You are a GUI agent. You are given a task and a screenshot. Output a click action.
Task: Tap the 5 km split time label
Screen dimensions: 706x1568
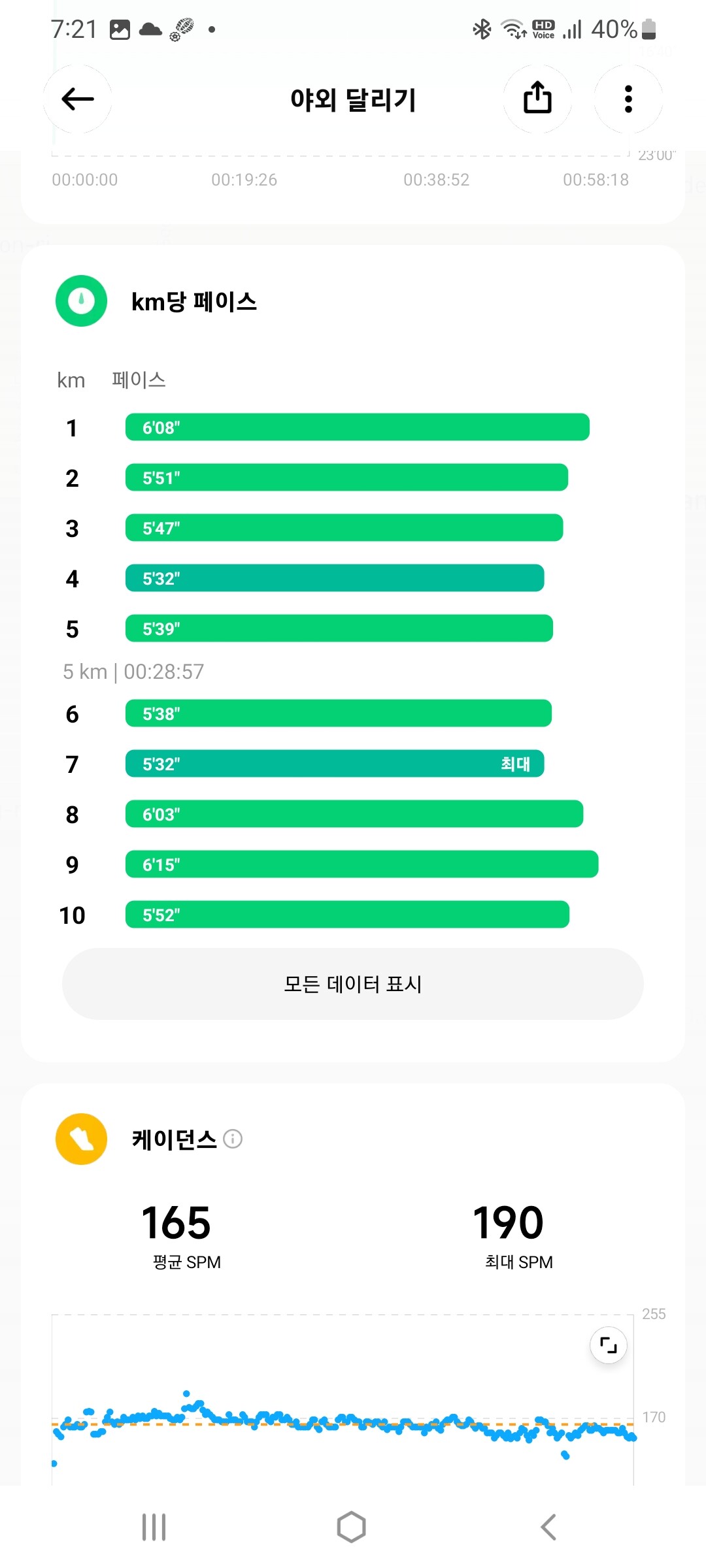tap(133, 672)
